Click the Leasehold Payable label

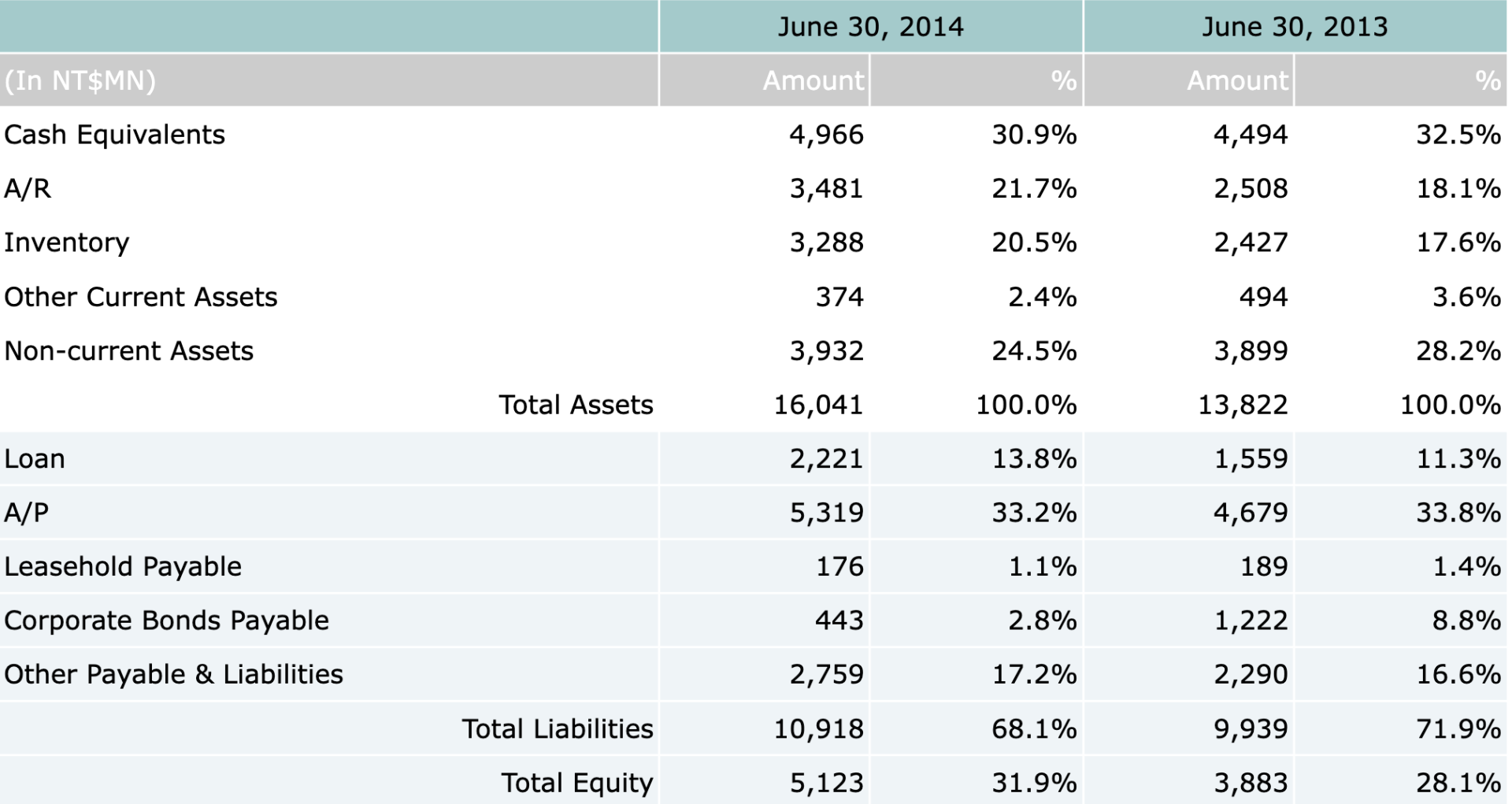pos(123,567)
